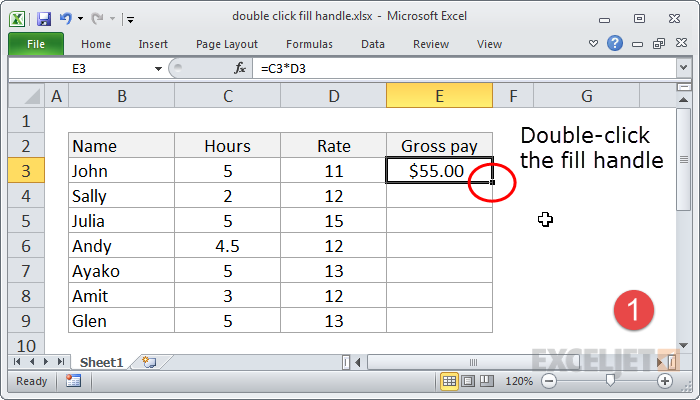Screen dimensions: 700x400
Task: Open the Undo history dropdown arrow
Action: [x=80, y=19]
